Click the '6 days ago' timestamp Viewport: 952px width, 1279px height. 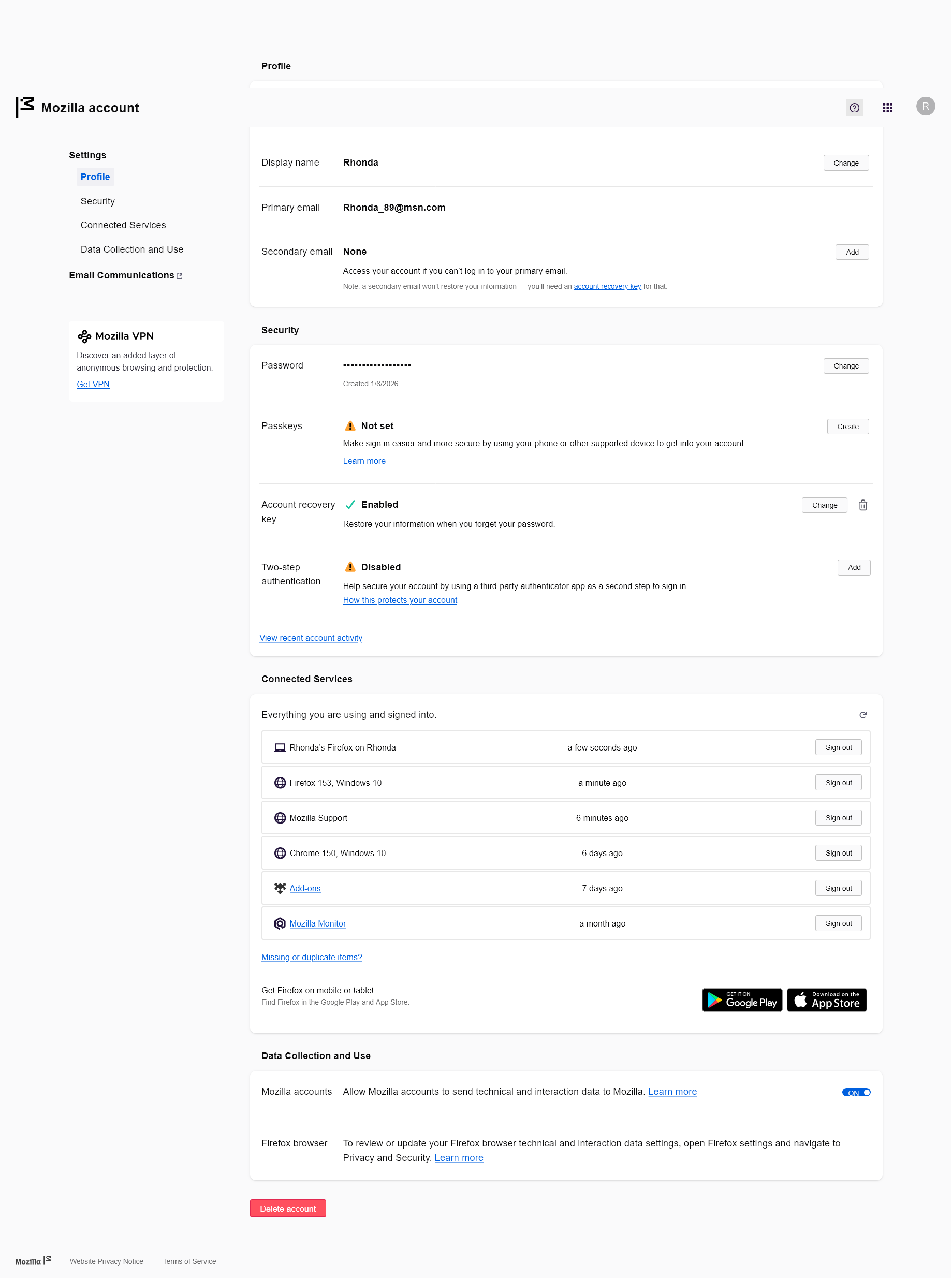tap(602, 853)
